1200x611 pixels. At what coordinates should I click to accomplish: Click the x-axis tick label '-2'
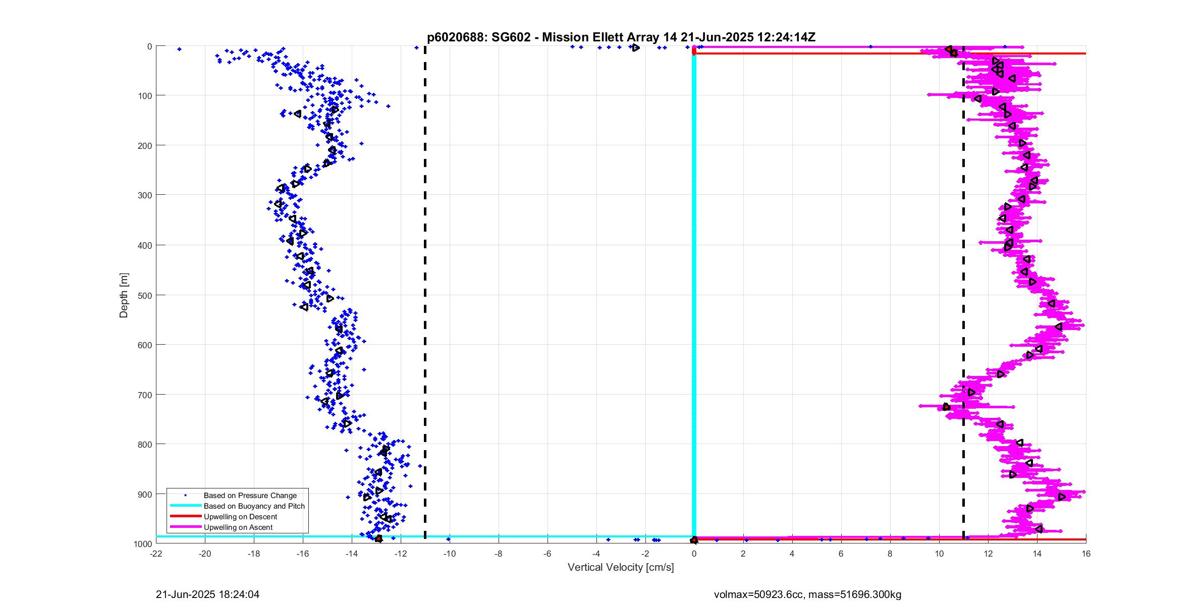coord(645,553)
